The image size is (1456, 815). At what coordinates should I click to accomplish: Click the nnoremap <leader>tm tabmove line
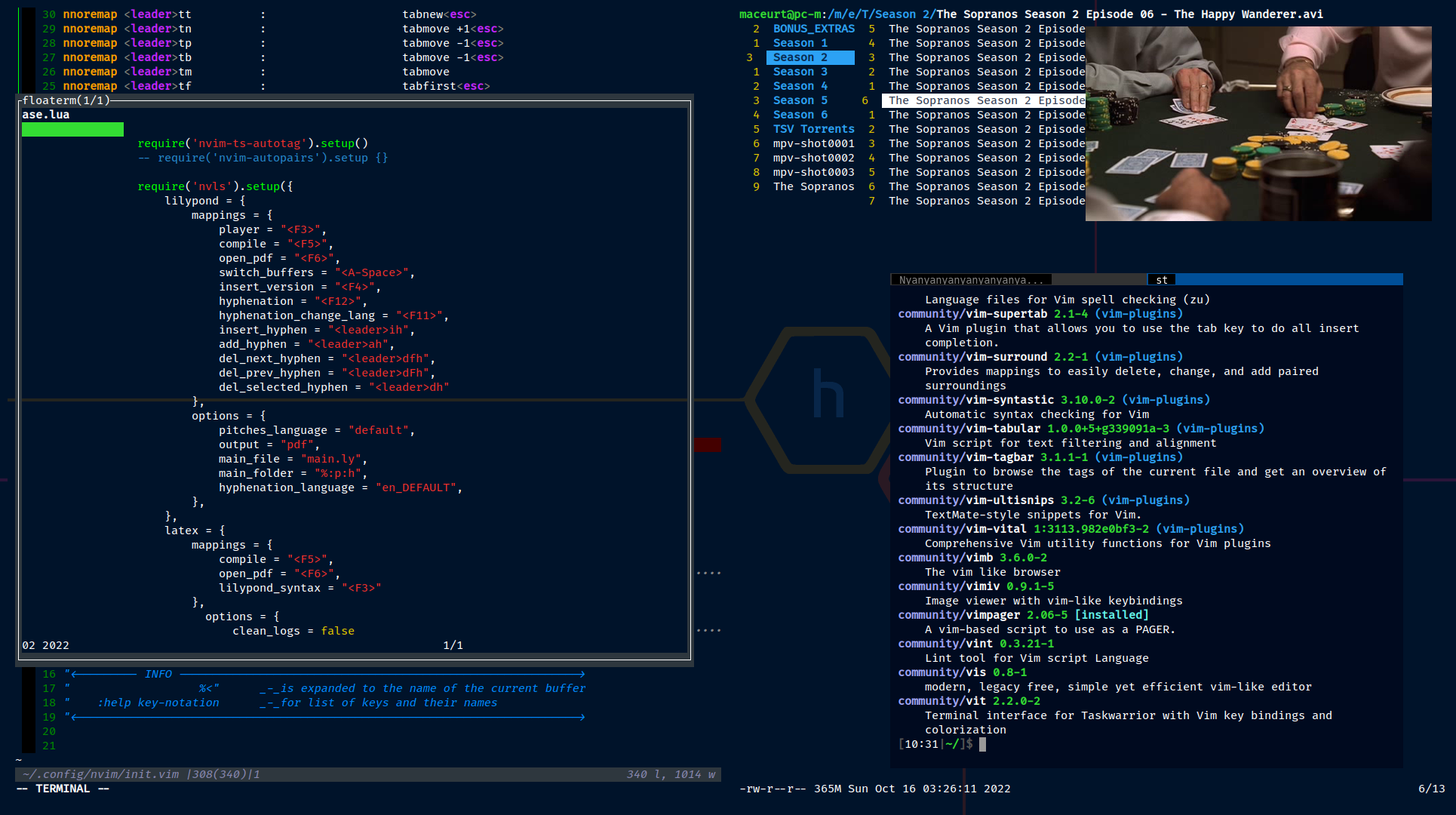tap(256, 72)
